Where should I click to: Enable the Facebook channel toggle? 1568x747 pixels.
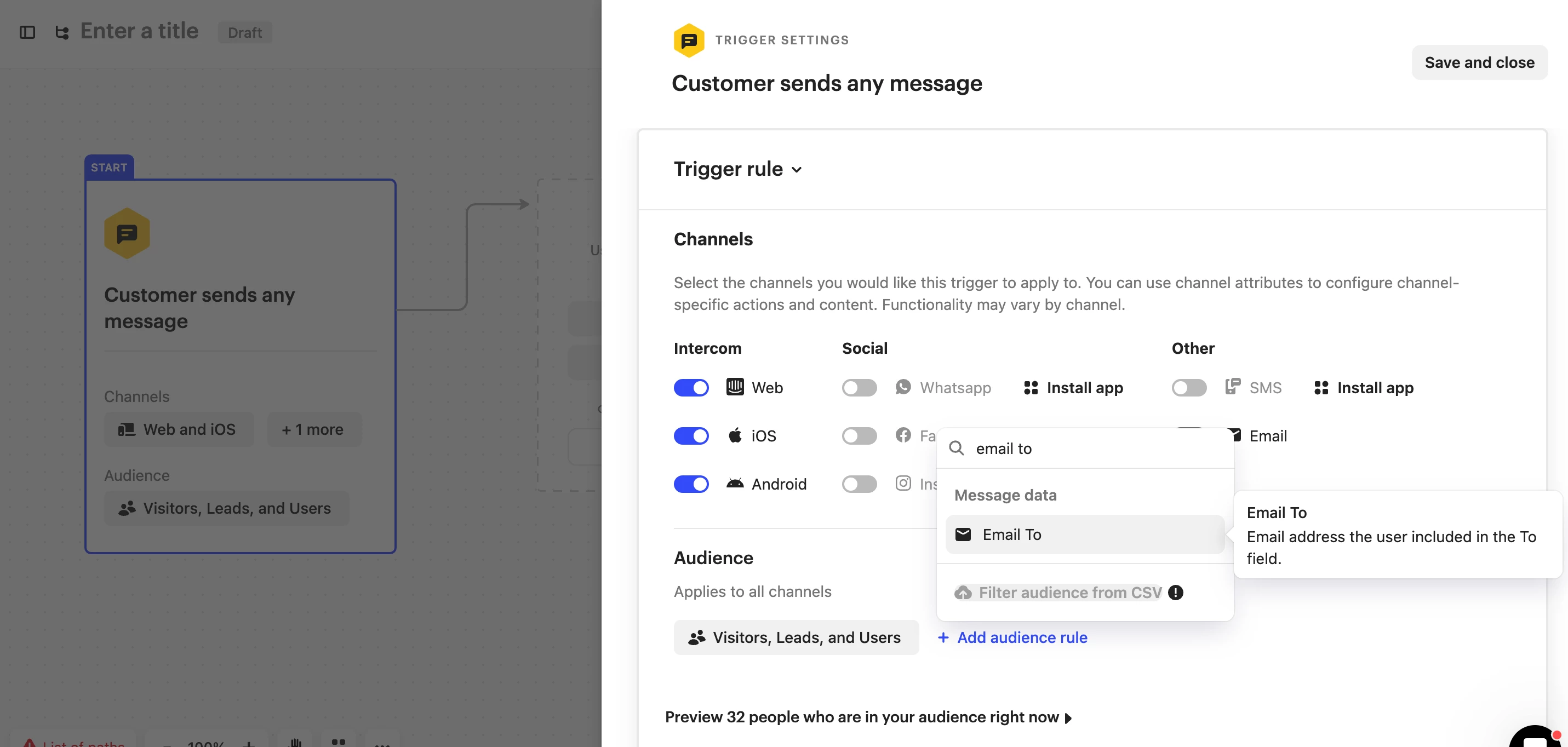pyautogui.click(x=859, y=435)
